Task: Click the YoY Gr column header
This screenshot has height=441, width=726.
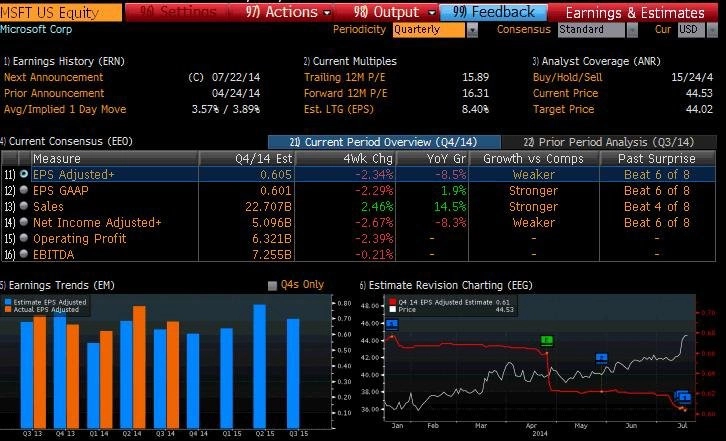Action: [432, 158]
